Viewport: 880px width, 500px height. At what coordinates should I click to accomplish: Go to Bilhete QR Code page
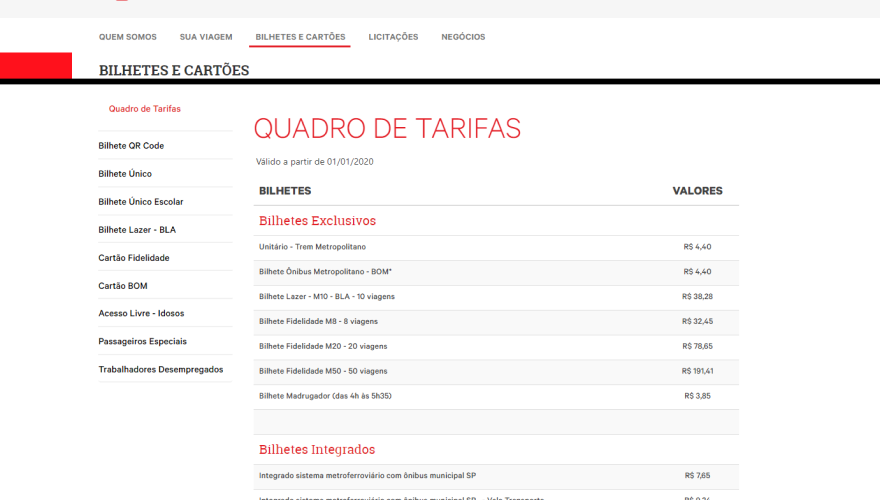tap(131, 146)
